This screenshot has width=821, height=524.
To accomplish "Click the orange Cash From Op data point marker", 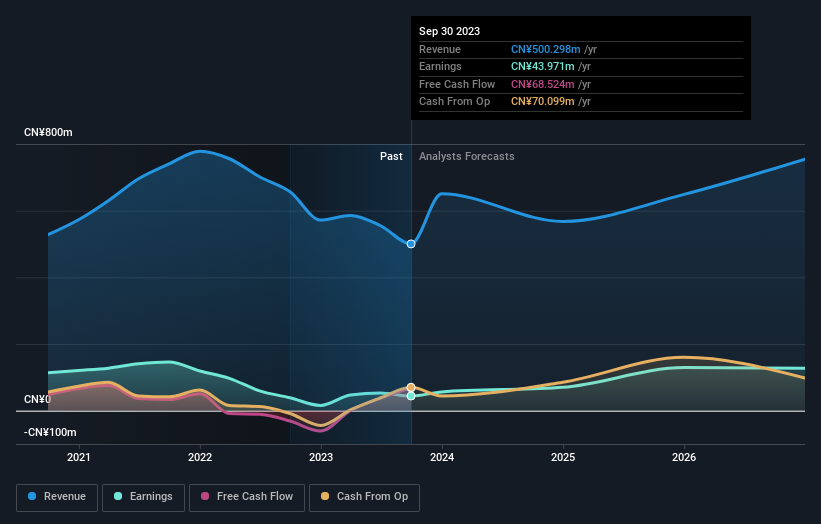I will coord(411,387).
